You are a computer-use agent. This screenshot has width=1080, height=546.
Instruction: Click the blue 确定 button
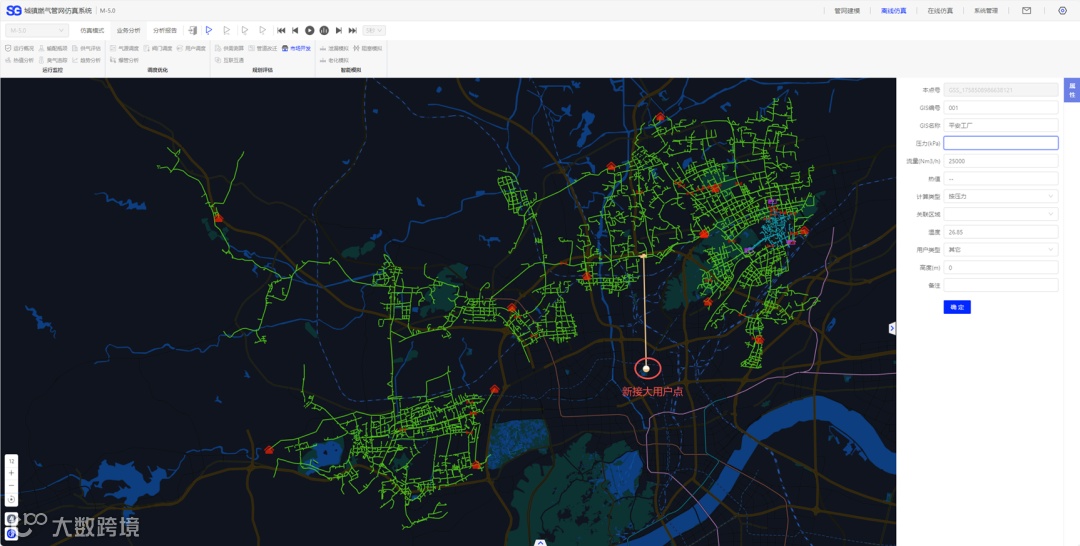click(957, 307)
